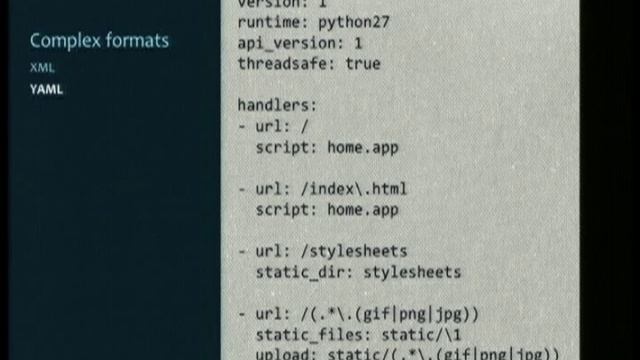
Task: Click the url line with gif|png|jpg pattern
Action: tap(358, 314)
